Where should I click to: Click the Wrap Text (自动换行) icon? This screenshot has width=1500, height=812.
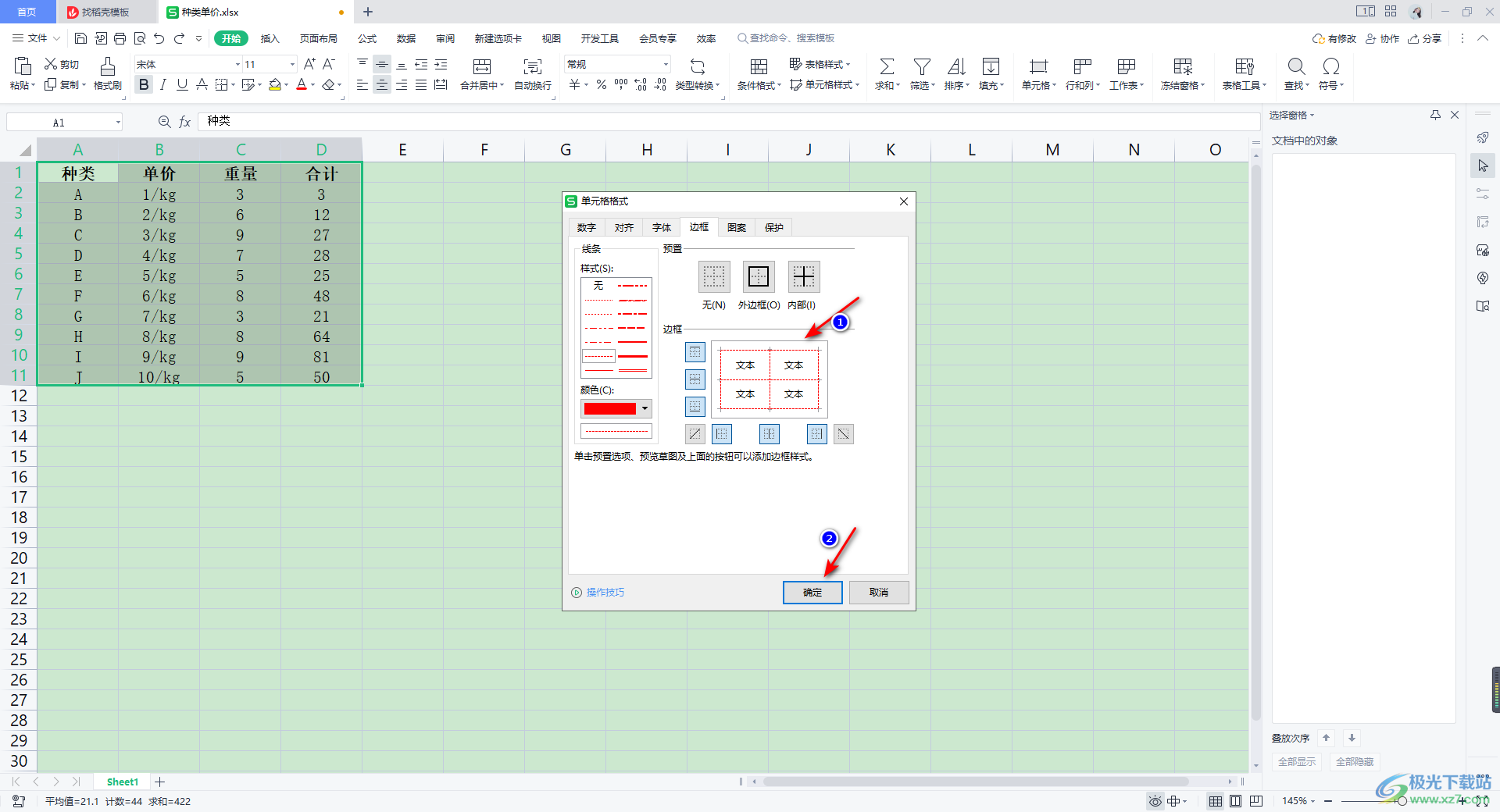pyautogui.click(x=533, y=66)
